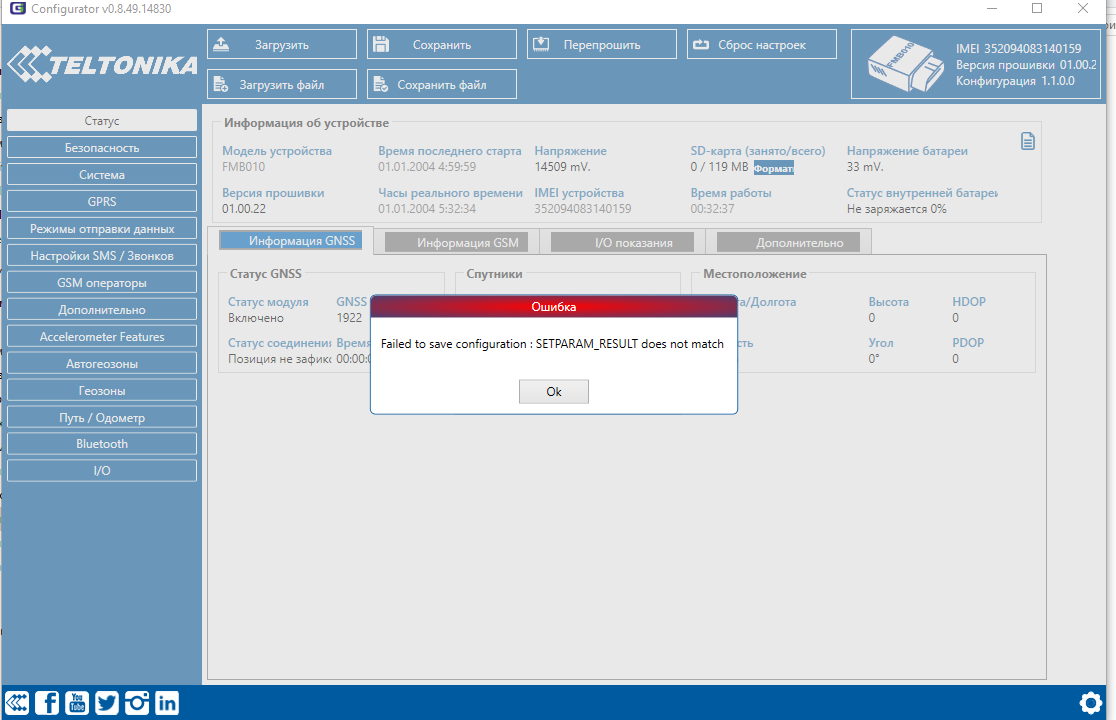
Task: Click the LinkedIn icon in footer
Action: 167,703
